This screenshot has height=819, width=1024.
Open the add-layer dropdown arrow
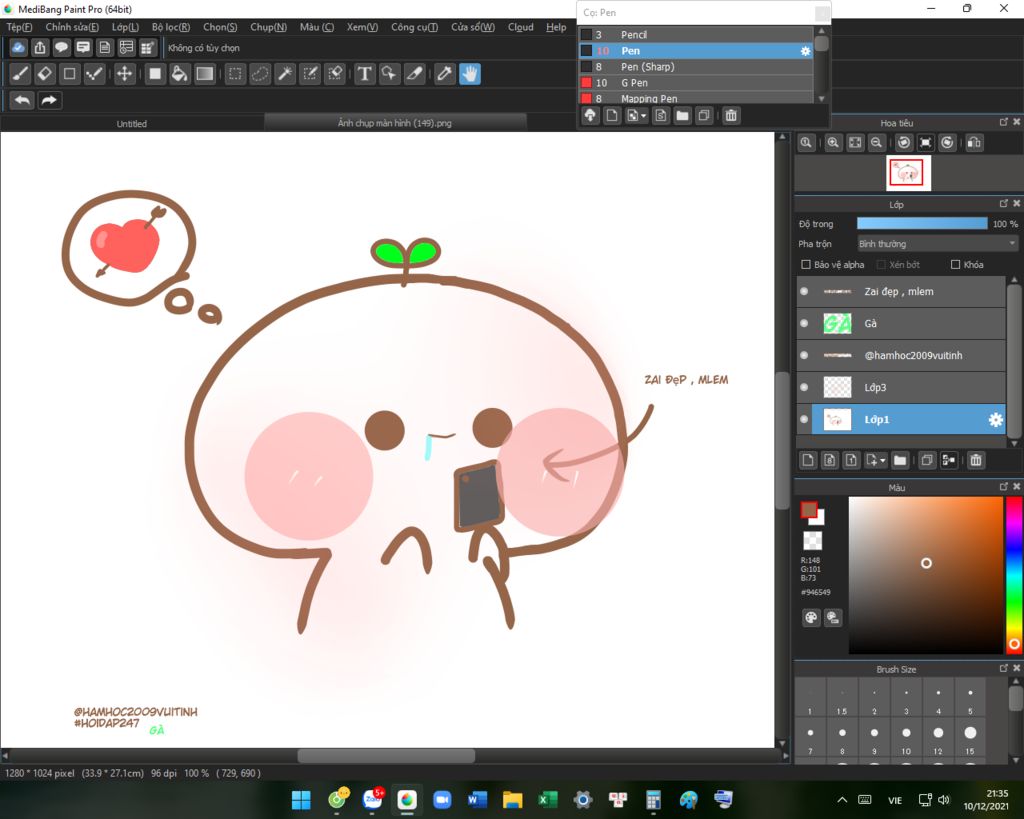[883, 460]
